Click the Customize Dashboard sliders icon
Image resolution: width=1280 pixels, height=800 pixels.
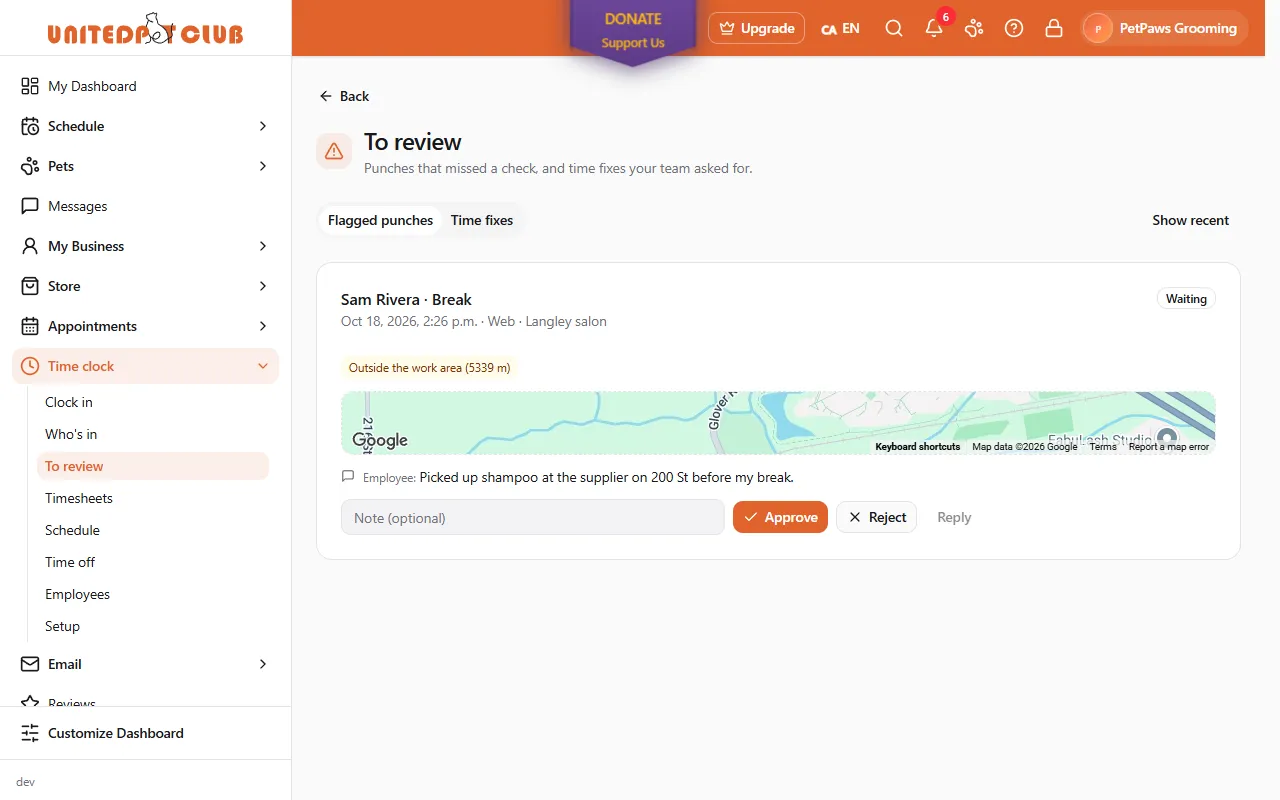pyautogui.click(x=30, y=733)
